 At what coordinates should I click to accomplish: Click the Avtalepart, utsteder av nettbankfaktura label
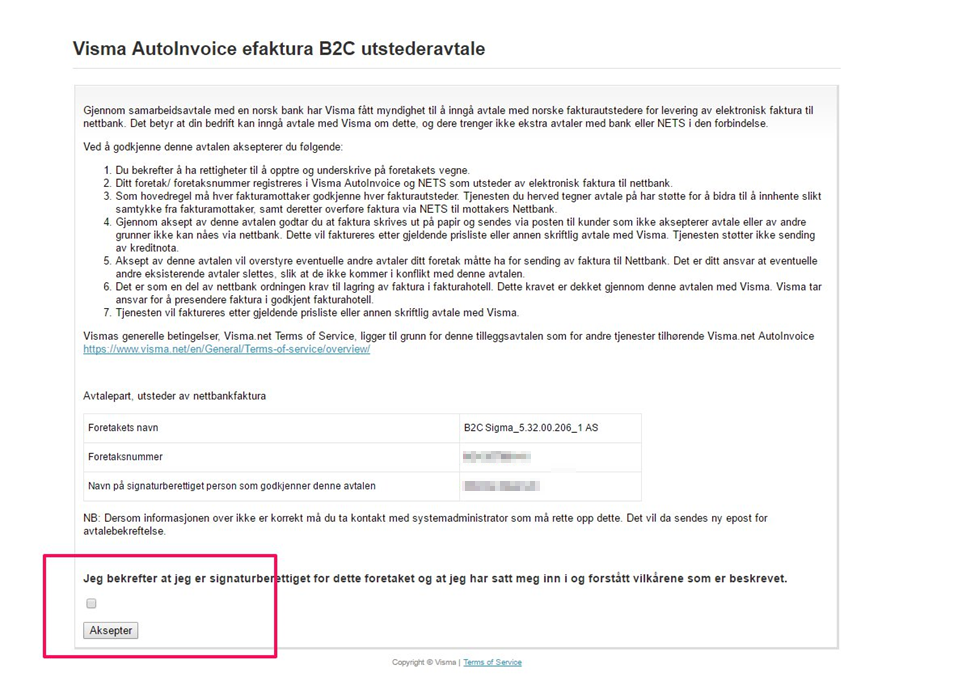[174, 396]
